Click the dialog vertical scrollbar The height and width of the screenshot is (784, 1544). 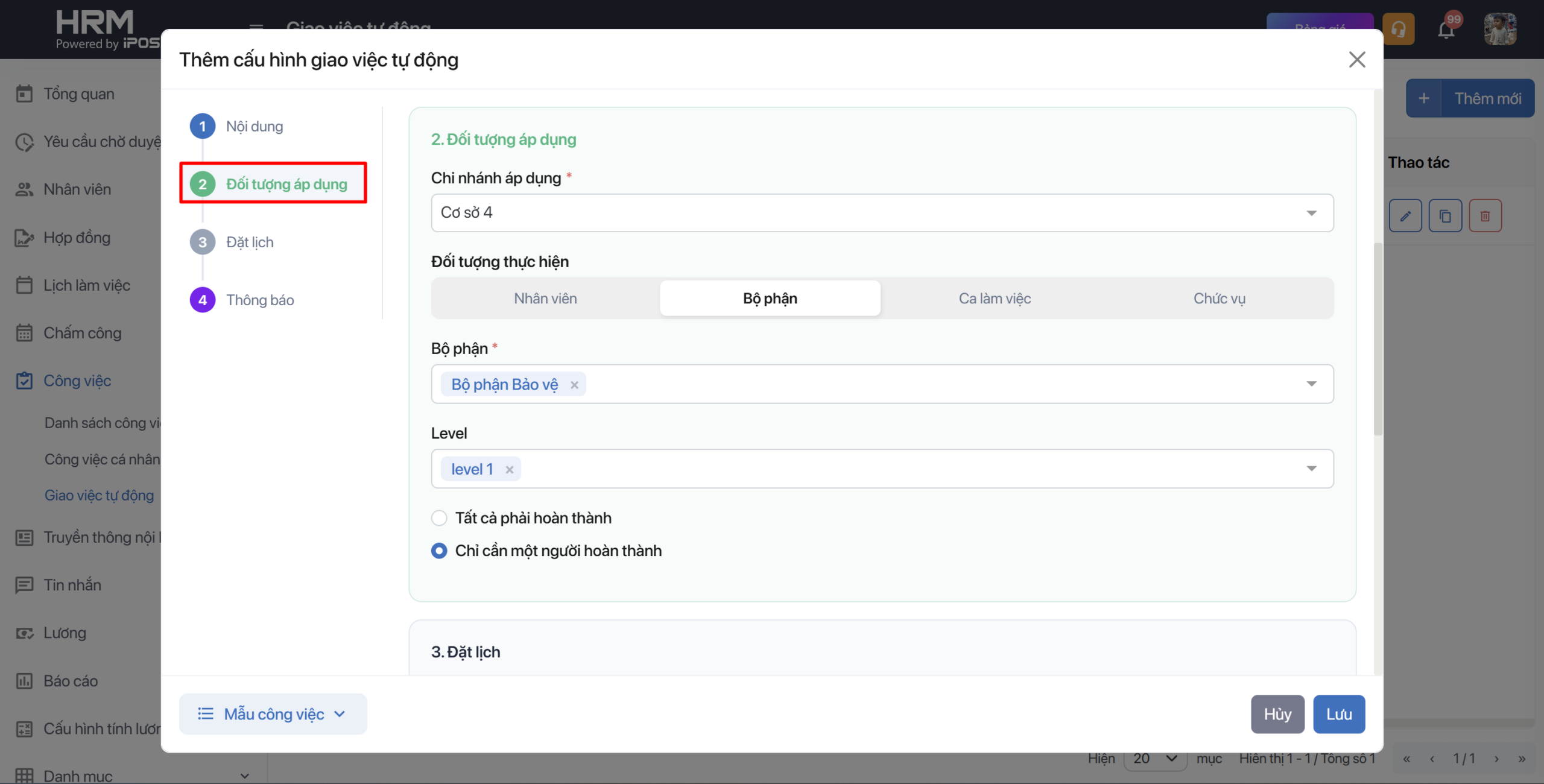click(x=1378, y=338)
